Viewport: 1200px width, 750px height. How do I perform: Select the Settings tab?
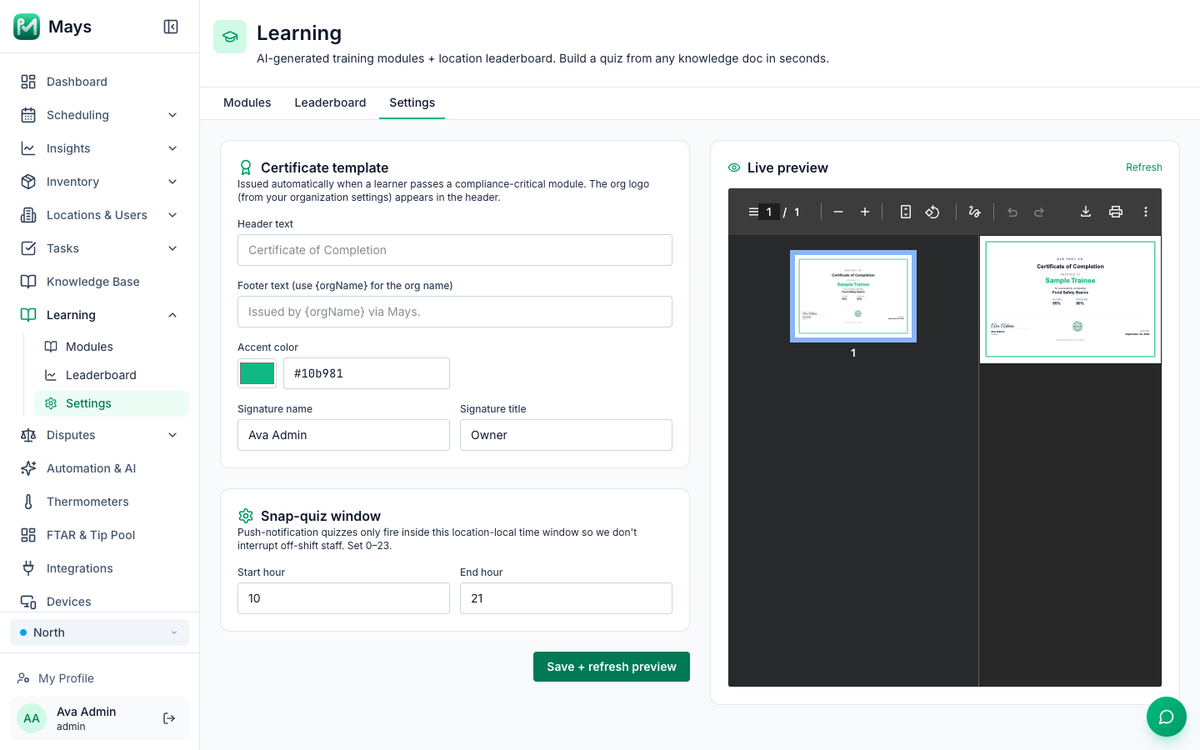[412, 103]
